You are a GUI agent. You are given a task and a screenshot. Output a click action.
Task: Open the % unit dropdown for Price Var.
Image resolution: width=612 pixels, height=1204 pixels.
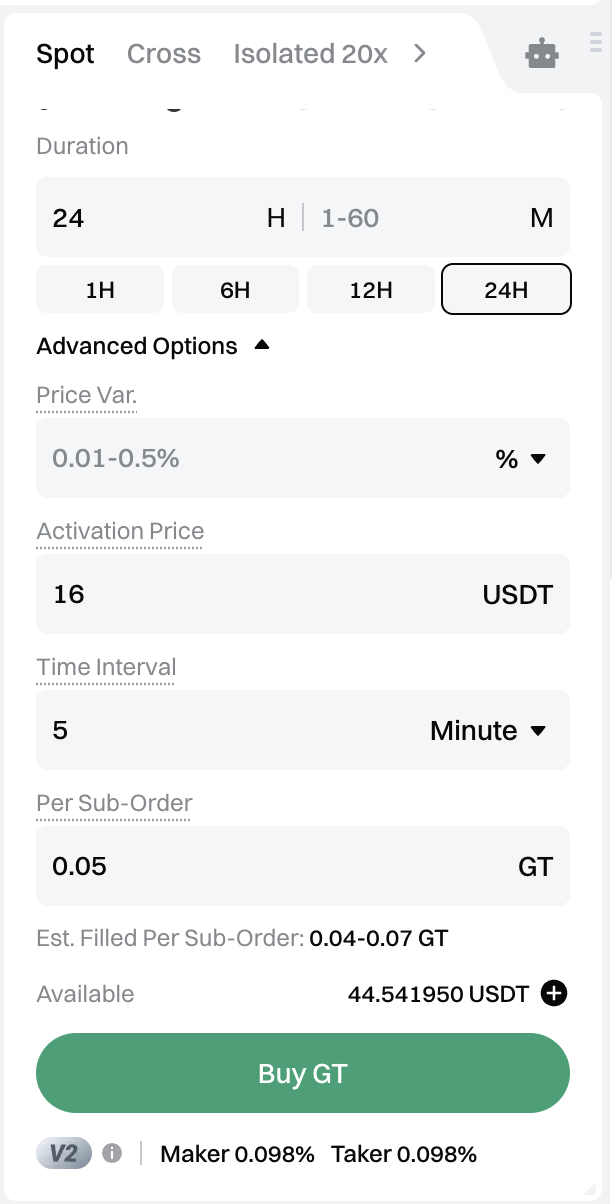click(x=521, y=459)
